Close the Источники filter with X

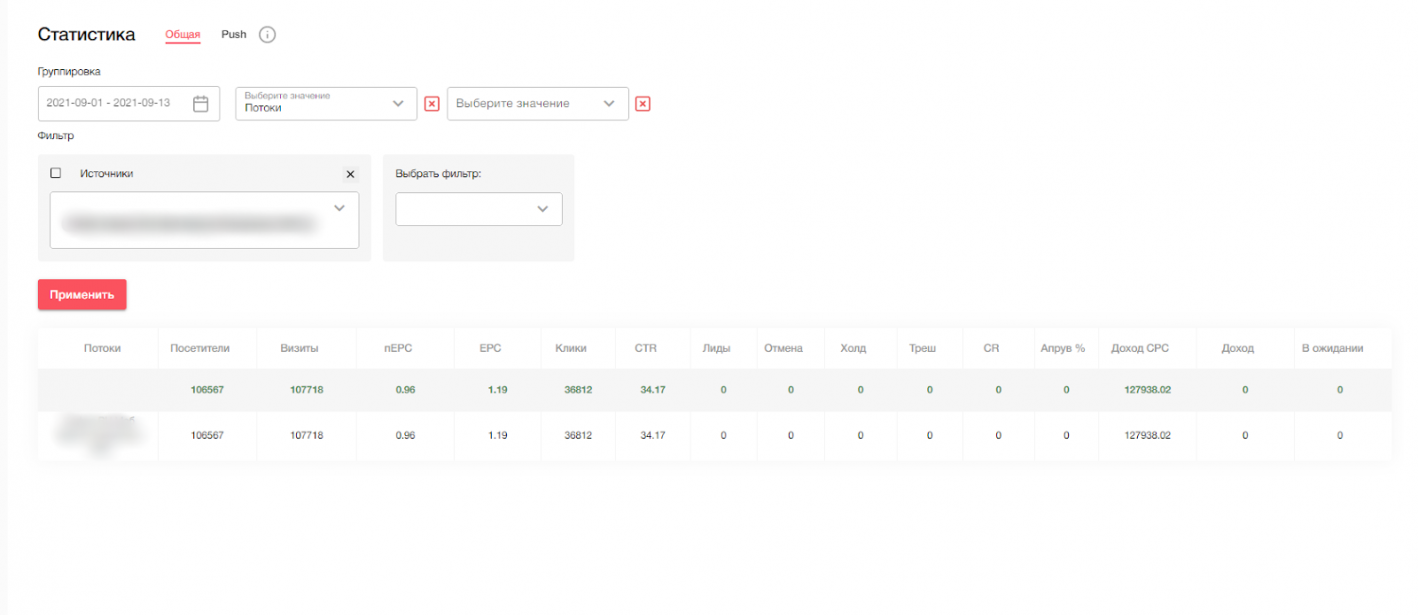tap(350, 174)
